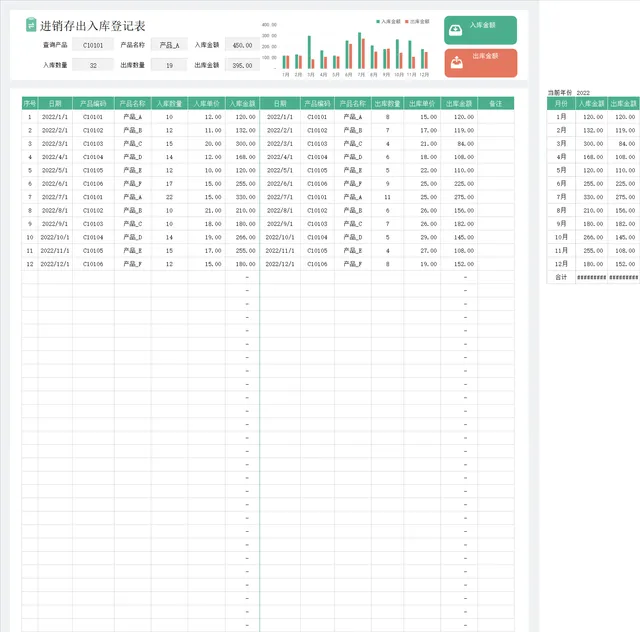Select inbound amount 255.00 in row 6
Viewport: 640px width, 632px height.
pos(242,184)
